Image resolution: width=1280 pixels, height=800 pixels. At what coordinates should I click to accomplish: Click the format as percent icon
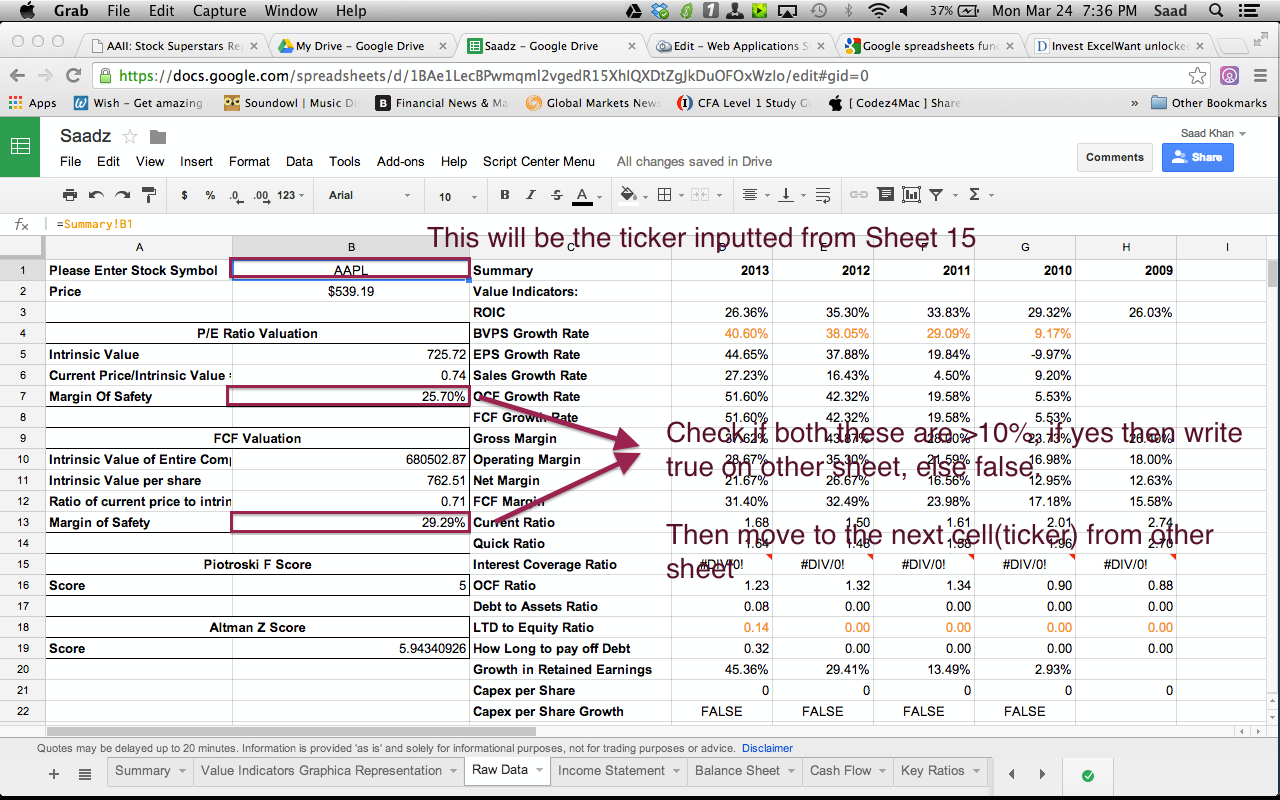click(211, 194)
